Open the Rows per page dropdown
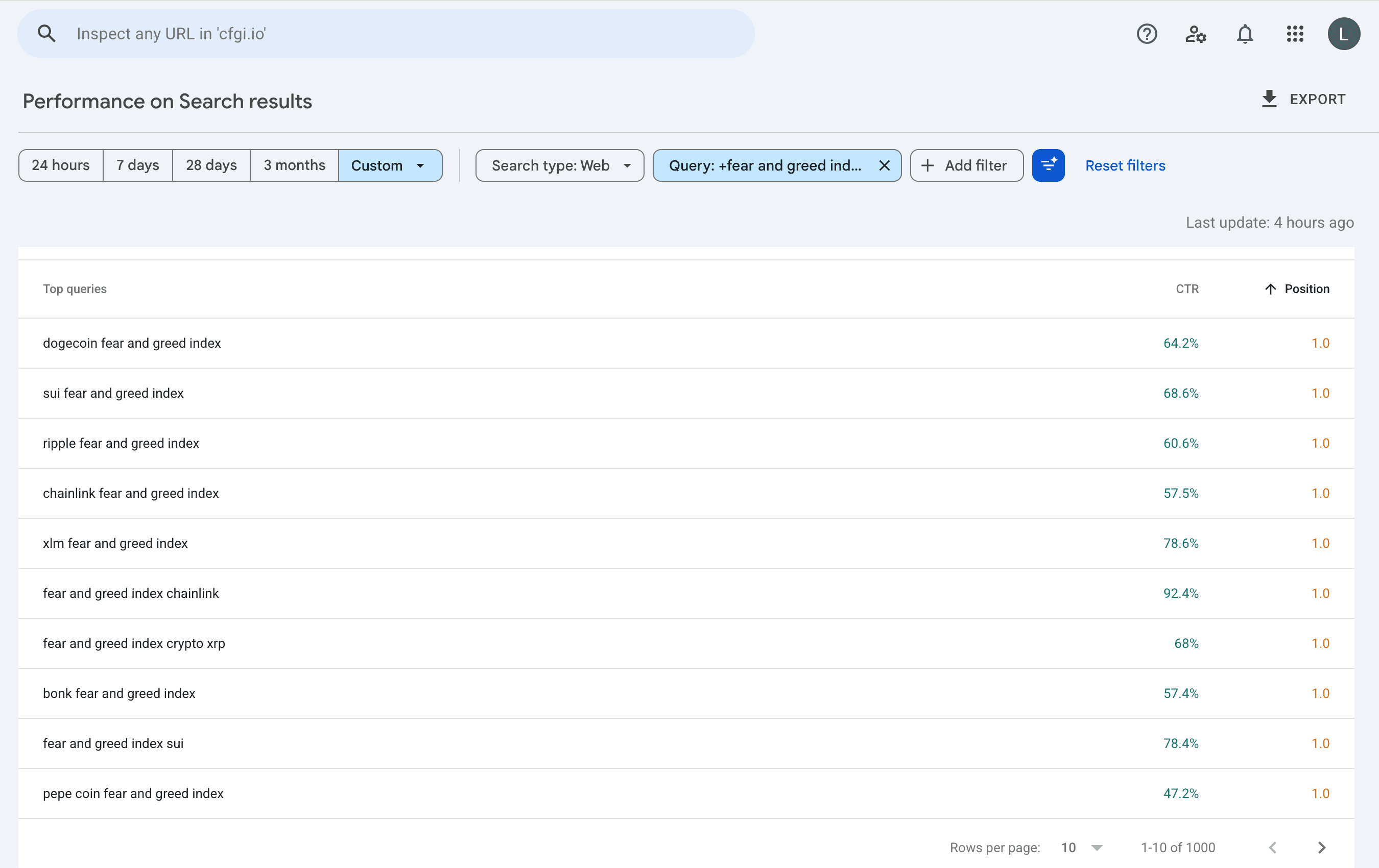Viewport: 1379px width, 868px height. (x=1081, y=848)
